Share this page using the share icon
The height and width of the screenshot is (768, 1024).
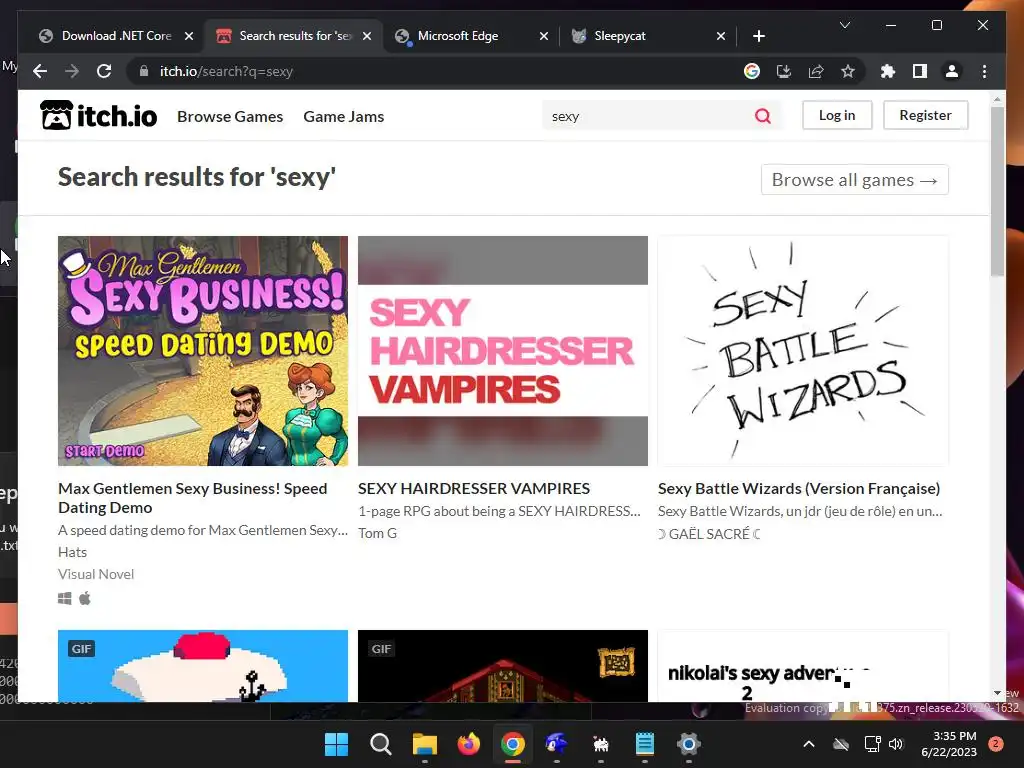(x=816, y=71)
